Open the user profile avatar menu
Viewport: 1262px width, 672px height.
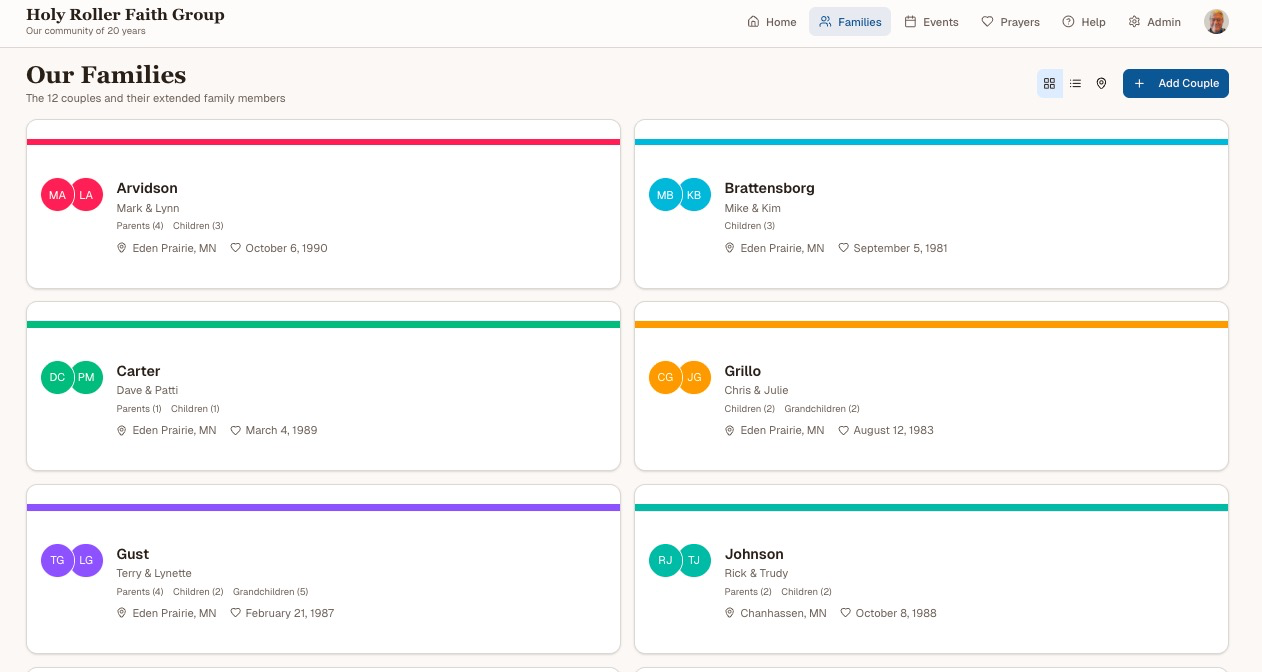pos(1216,22)
